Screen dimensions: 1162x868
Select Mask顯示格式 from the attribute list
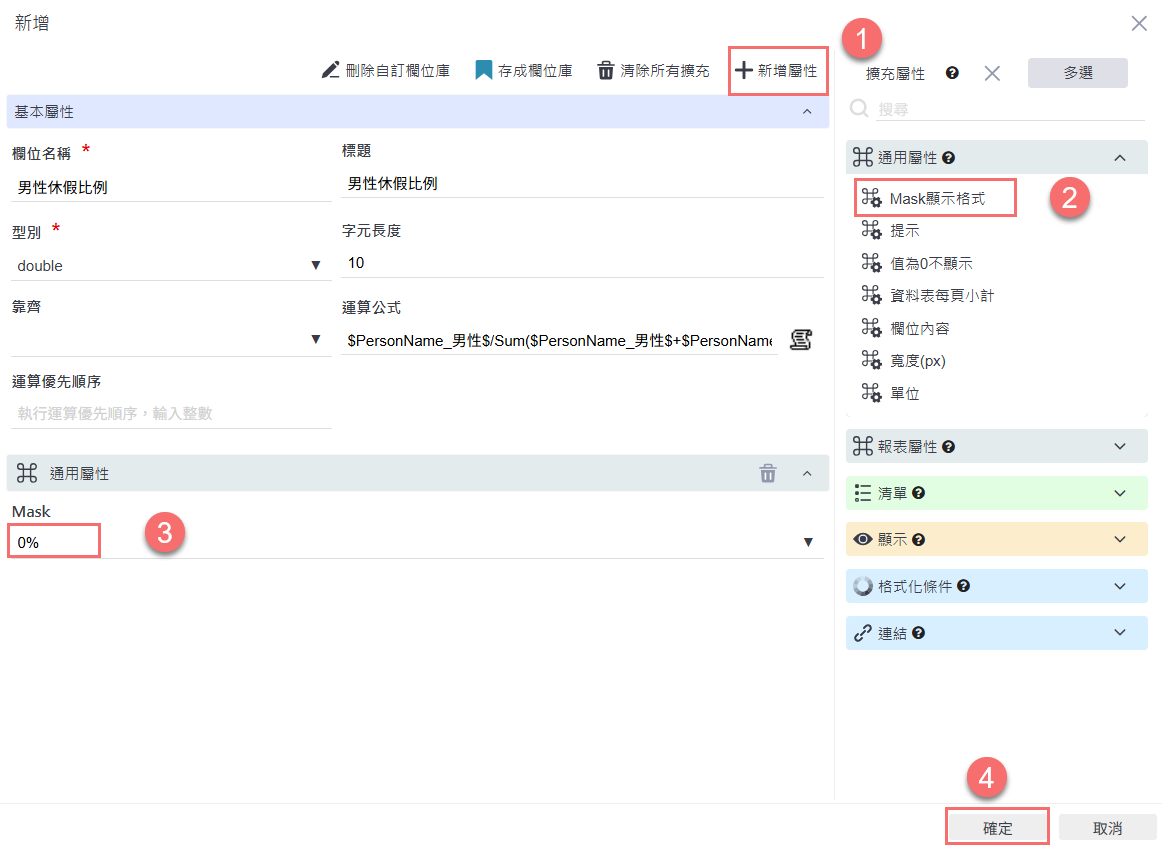coord(936,199)
